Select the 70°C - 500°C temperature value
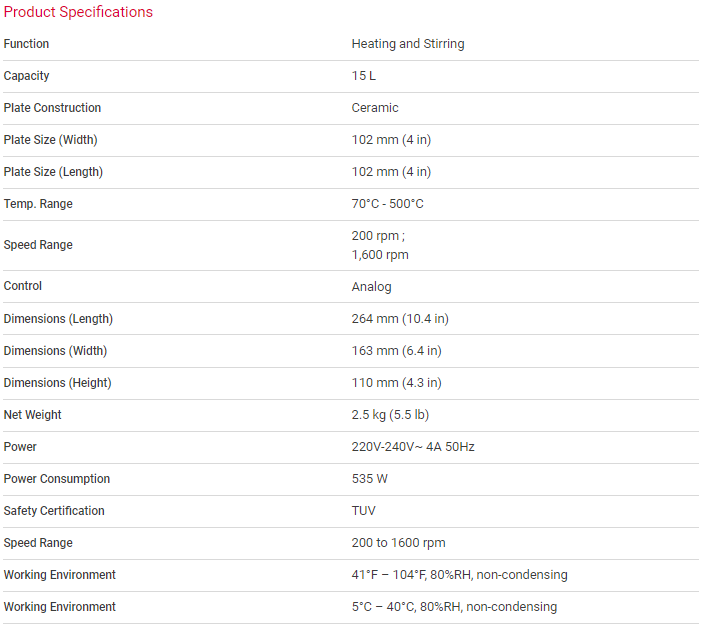 [388, 204]
